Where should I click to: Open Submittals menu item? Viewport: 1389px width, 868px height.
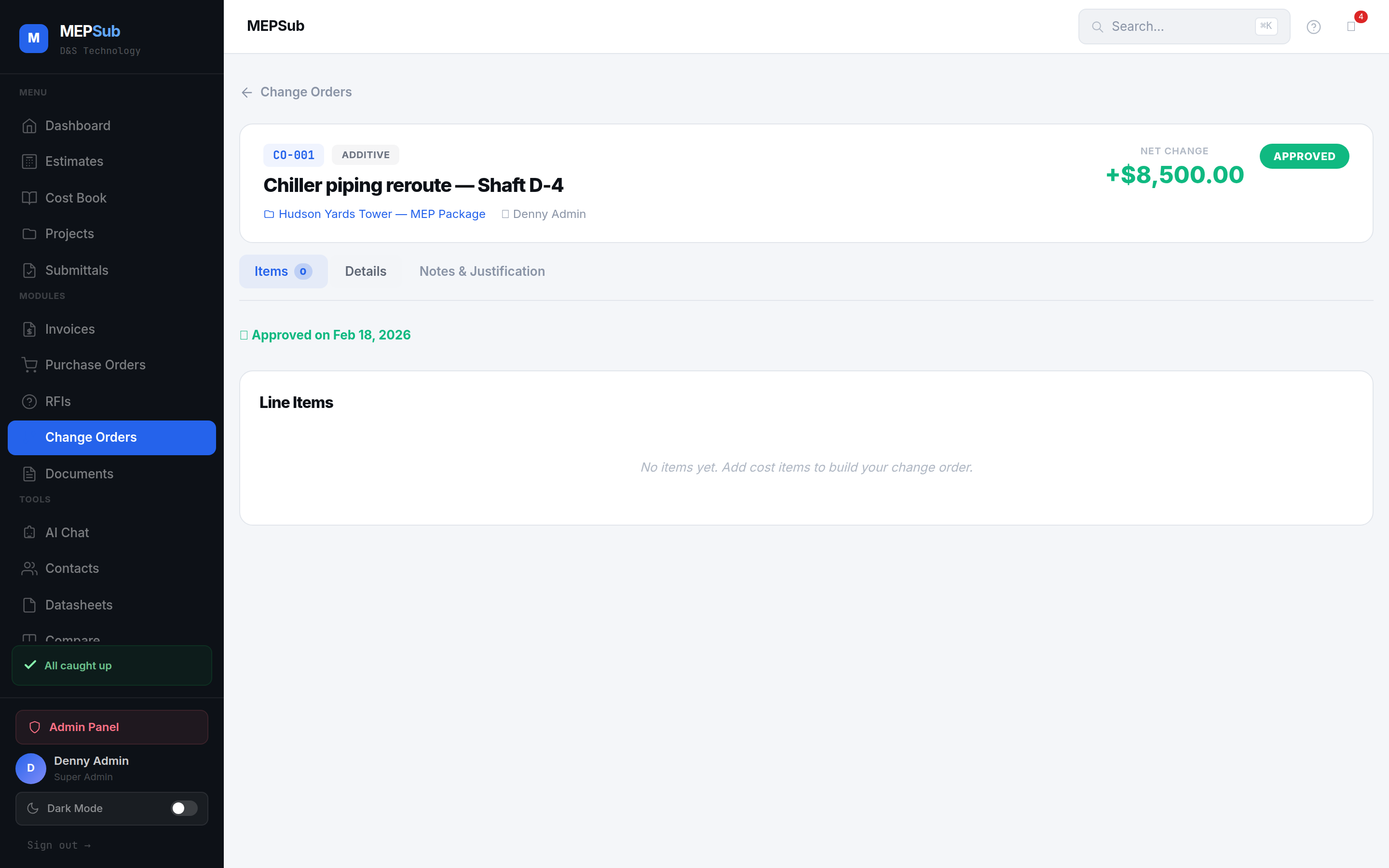(112, 271)
